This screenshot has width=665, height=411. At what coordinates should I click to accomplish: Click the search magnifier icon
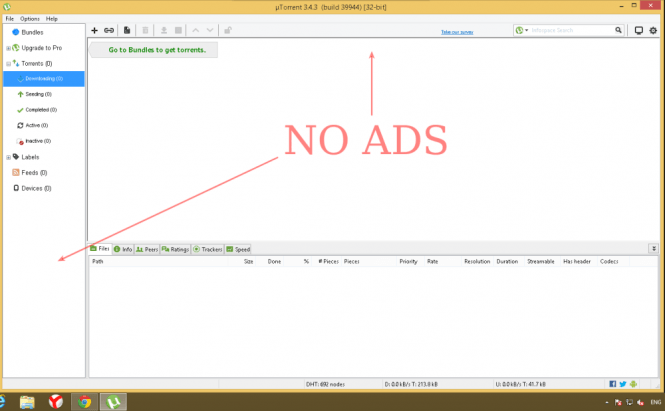[x=618, y=30]
